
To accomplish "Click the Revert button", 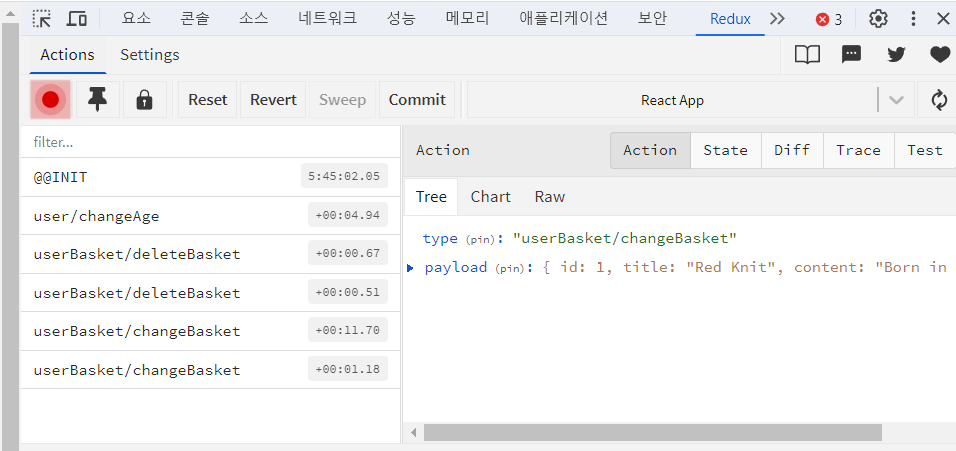I will [273, 99].
